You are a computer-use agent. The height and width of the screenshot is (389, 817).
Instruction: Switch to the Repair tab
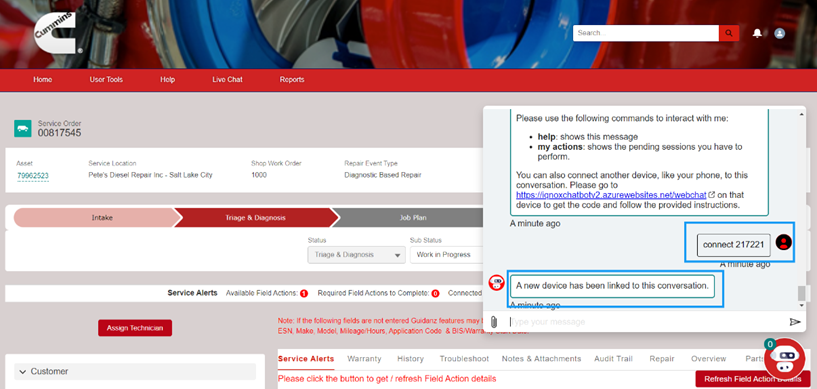662,359
